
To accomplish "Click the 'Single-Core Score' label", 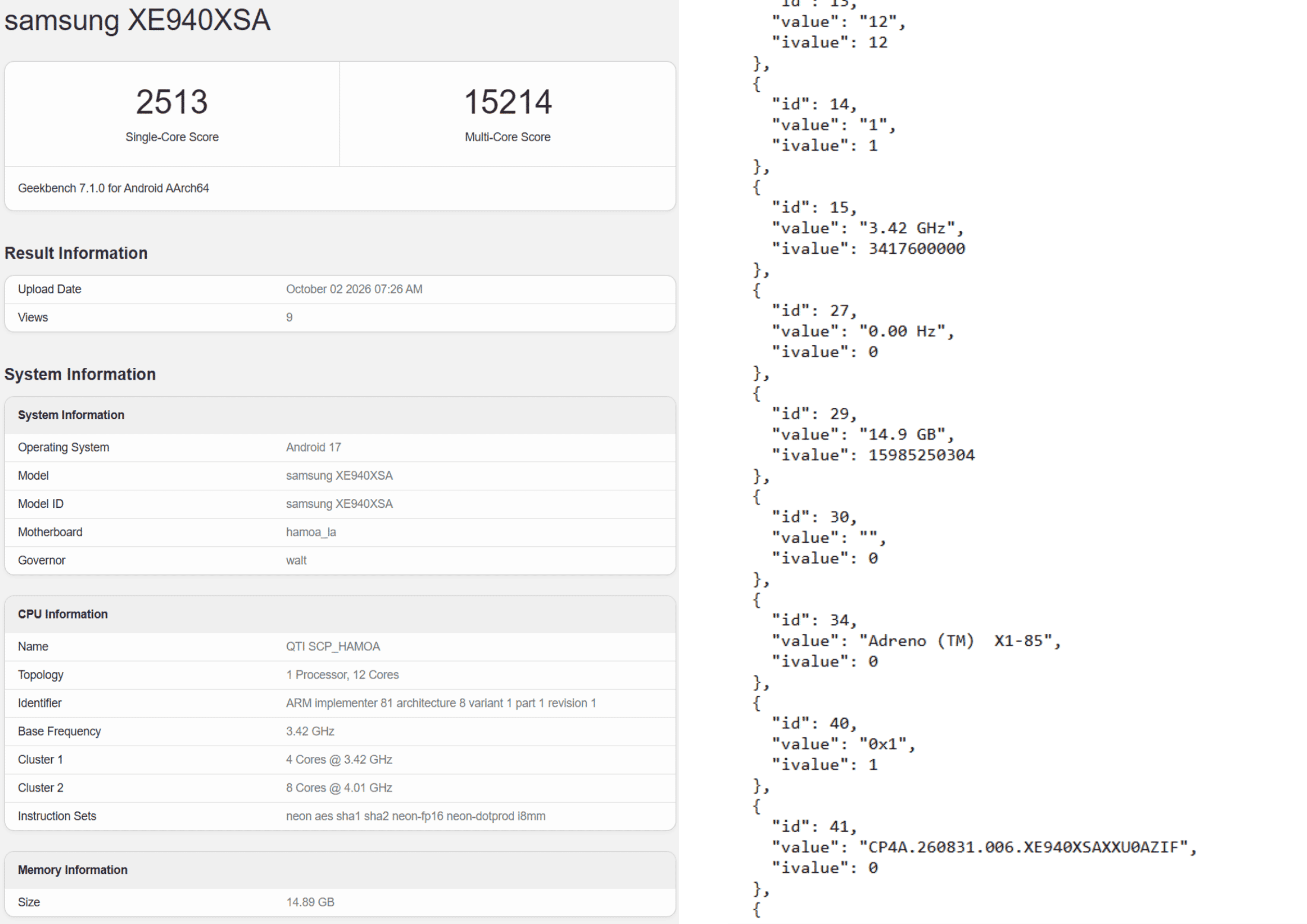I will point(172,137).
